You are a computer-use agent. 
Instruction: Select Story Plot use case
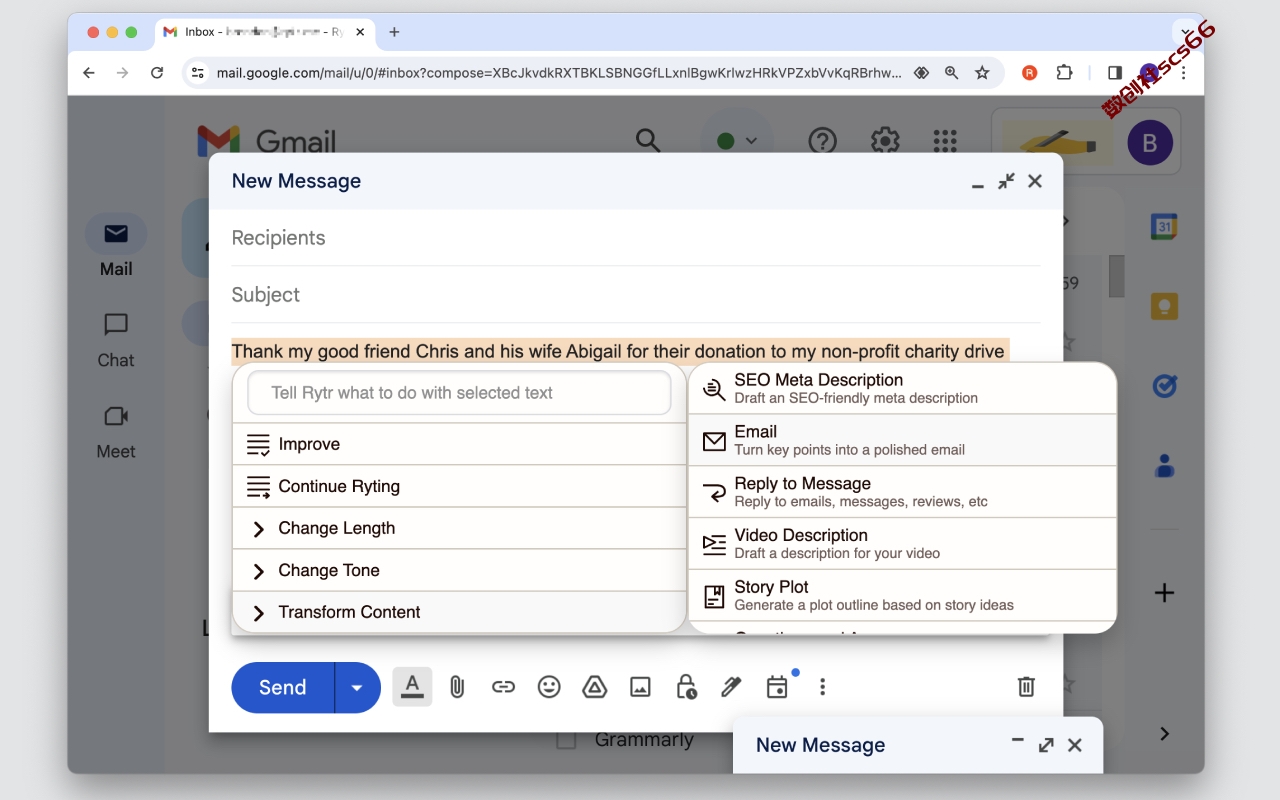[x=902, y=596]
